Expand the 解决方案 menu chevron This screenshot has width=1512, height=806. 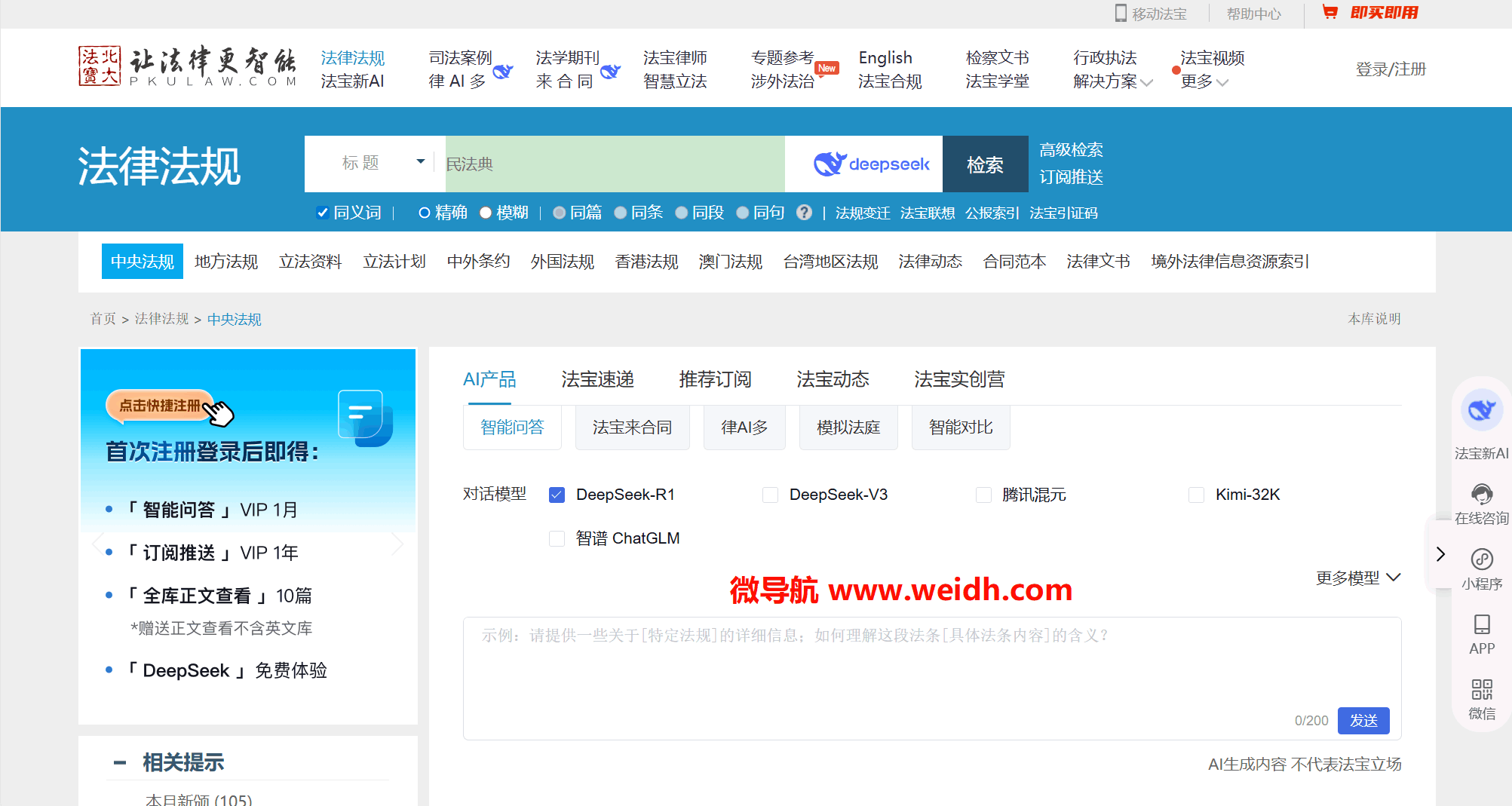pyautogui.click(x=1147, y=82)
